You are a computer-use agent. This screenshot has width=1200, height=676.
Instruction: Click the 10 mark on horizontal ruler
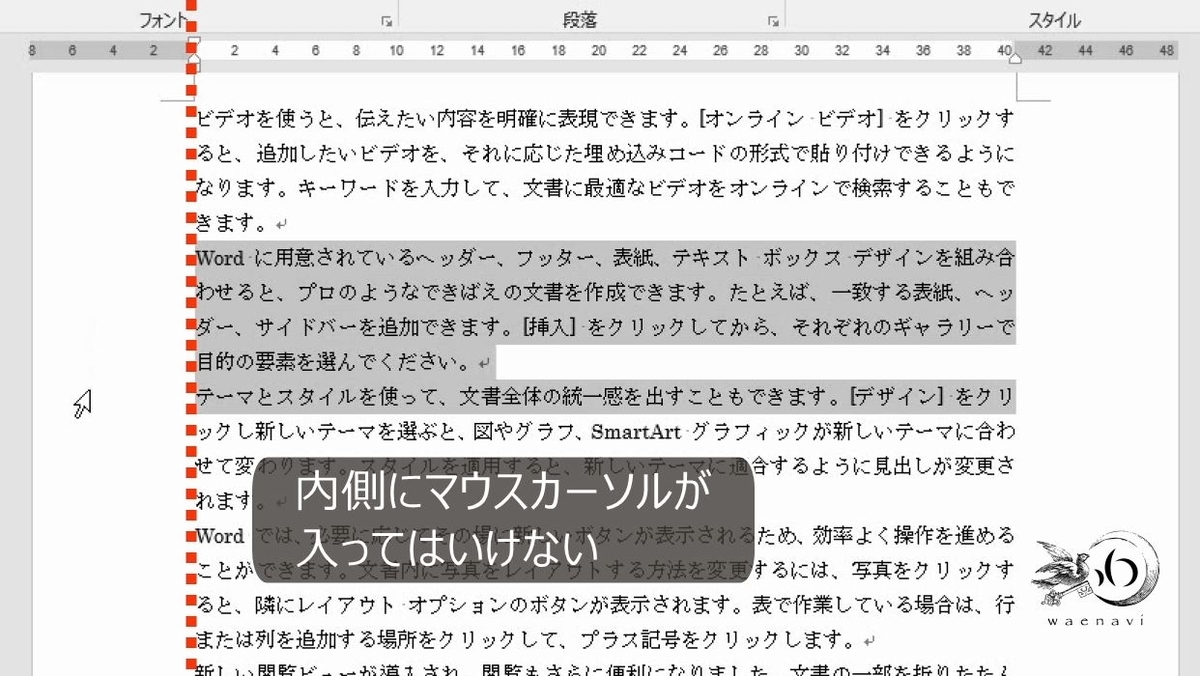[396, 50]
